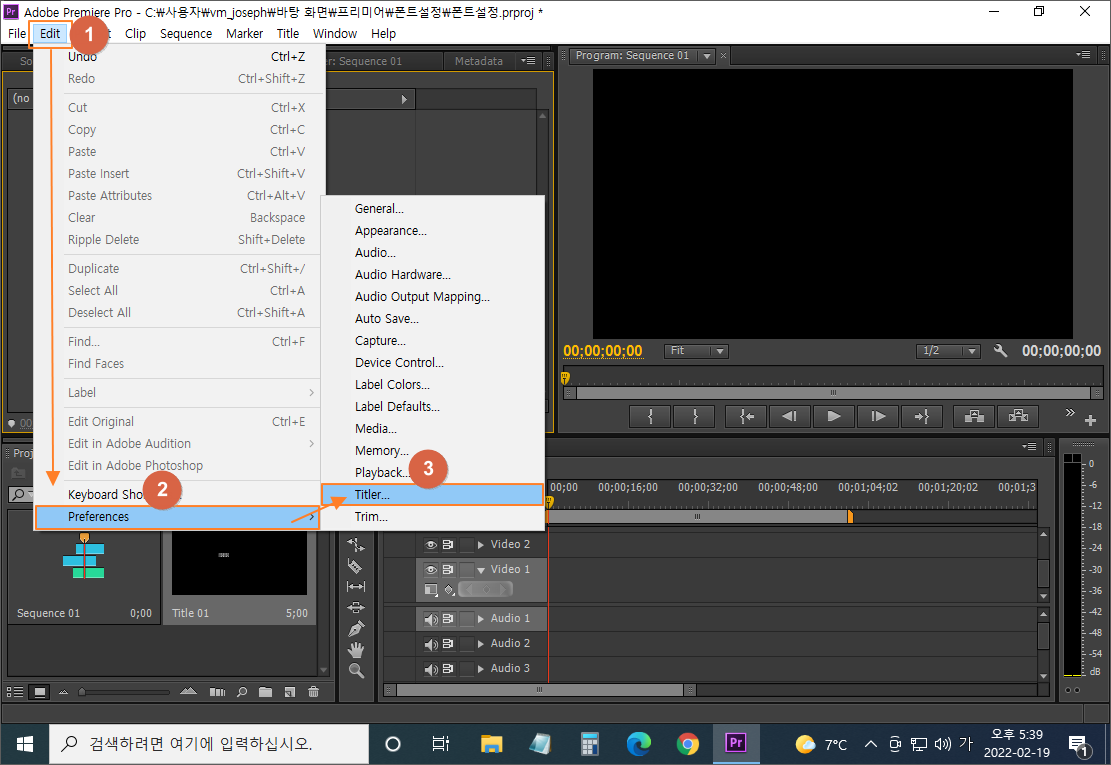This screenshot has height=765, width=1111.
Task: Click the New Bin icon in the Project panel
Action: 266,691
